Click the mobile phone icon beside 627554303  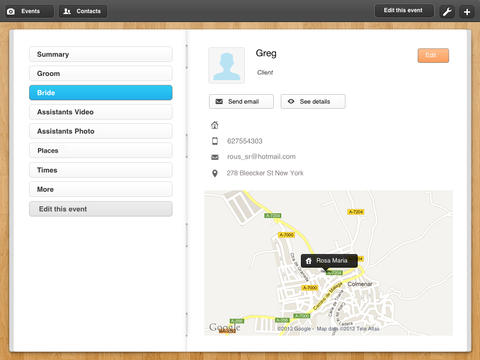click(x=215, y=141)
